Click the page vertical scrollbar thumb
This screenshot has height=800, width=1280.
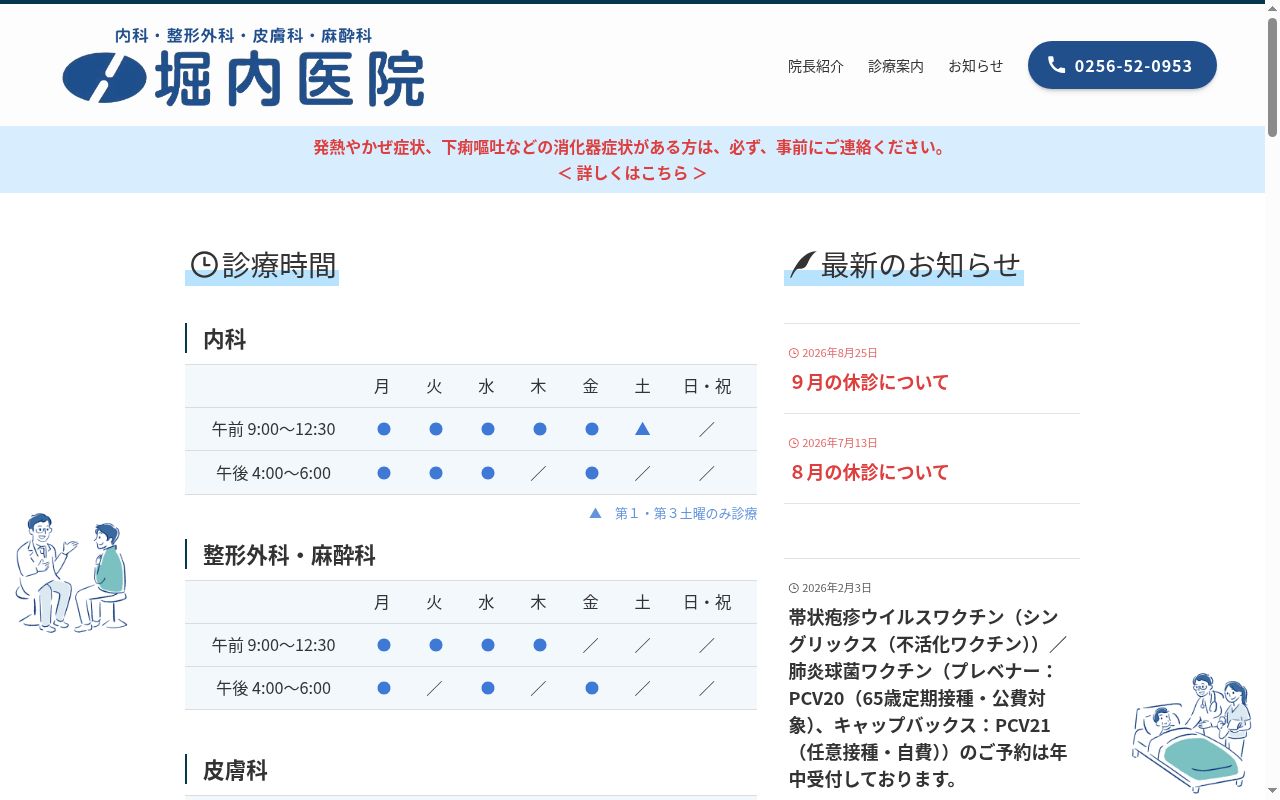[1272, 78]
